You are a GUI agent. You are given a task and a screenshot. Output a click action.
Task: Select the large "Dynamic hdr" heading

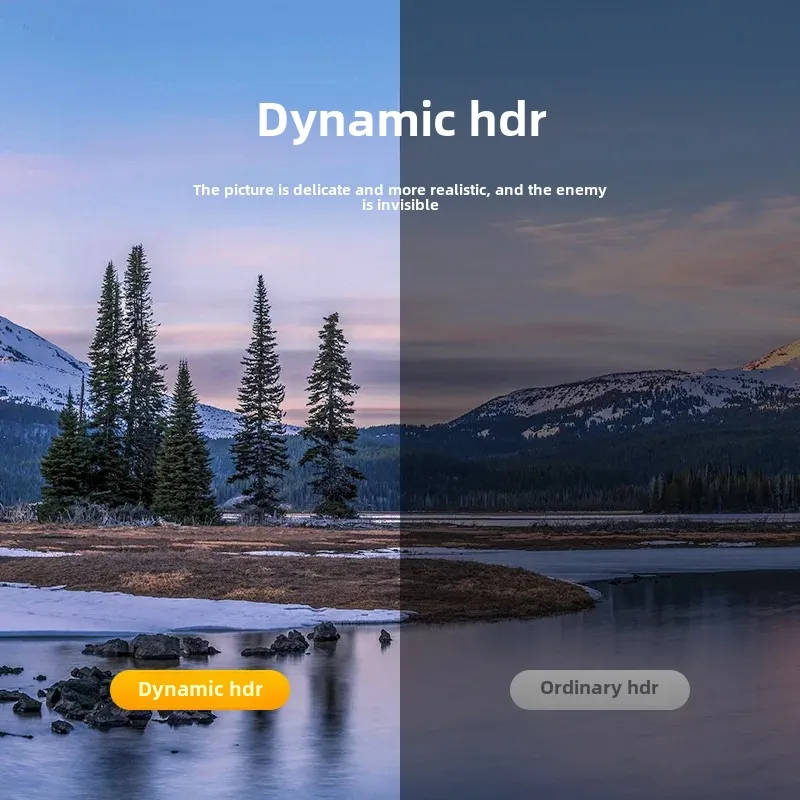click(x=402, y=121)
